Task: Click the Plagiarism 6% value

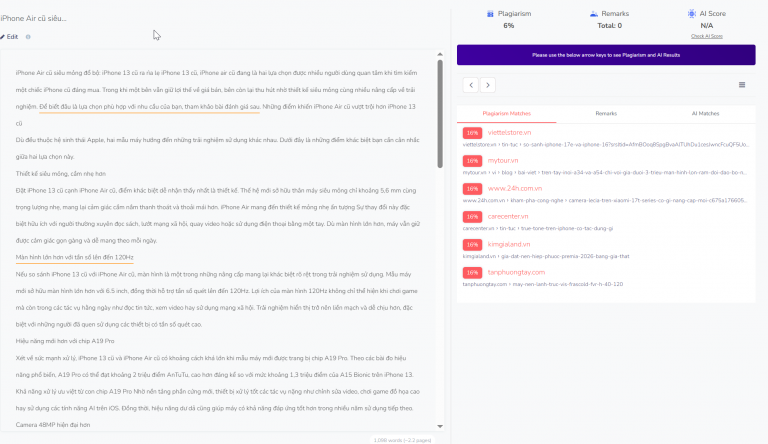Action: click(x=508, y=25)
